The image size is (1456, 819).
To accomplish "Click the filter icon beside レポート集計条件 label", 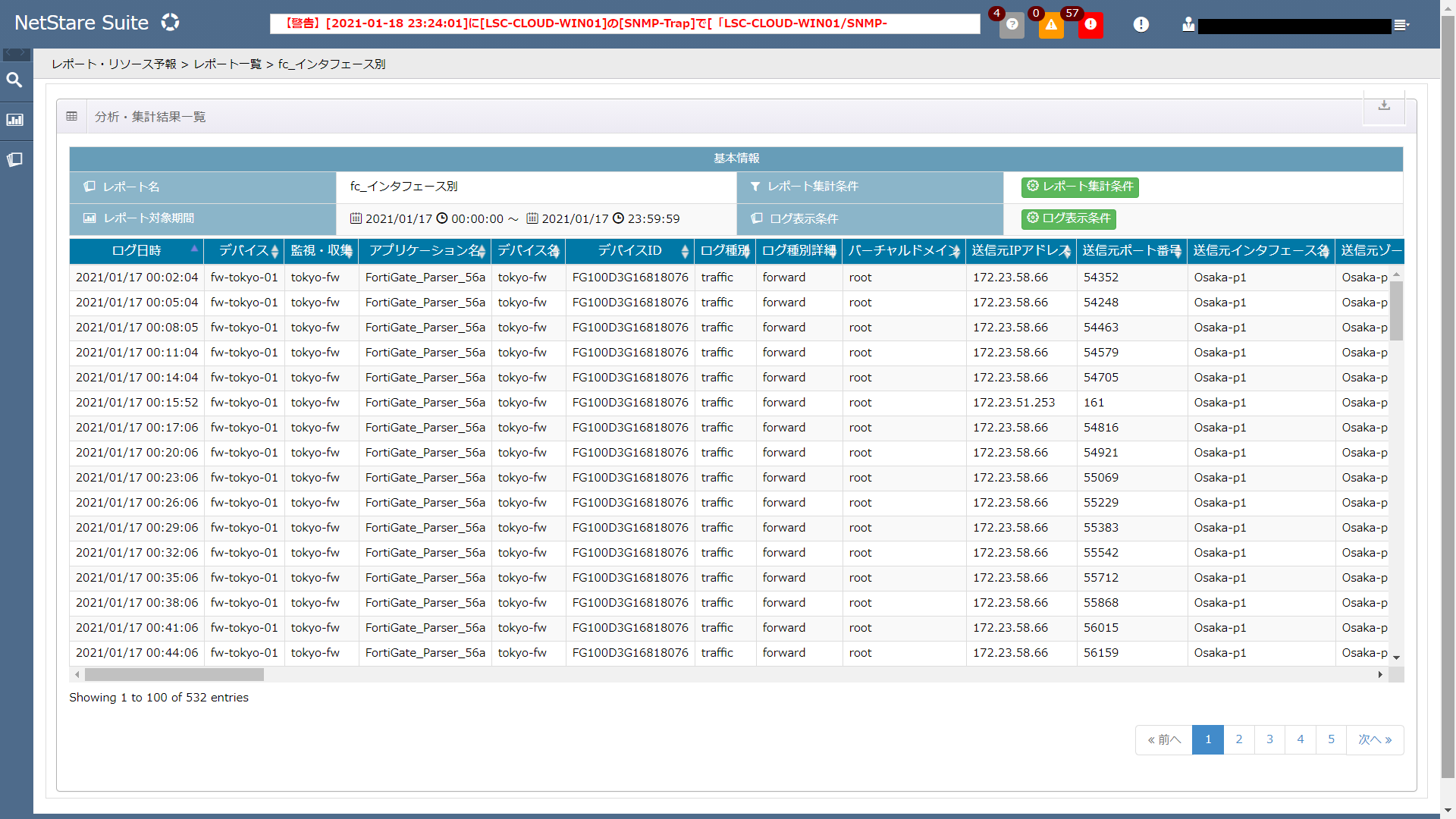I will (755, 187).
